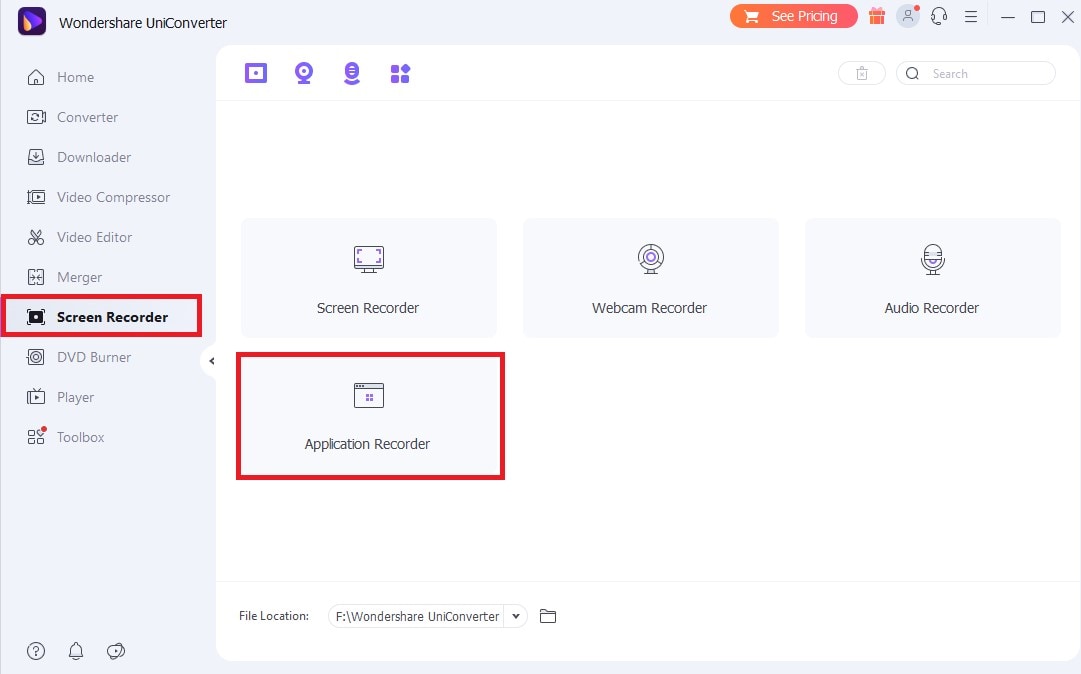Open the Toolbox section
This screenshot has width=1081, height=674.
pos(65,437)
